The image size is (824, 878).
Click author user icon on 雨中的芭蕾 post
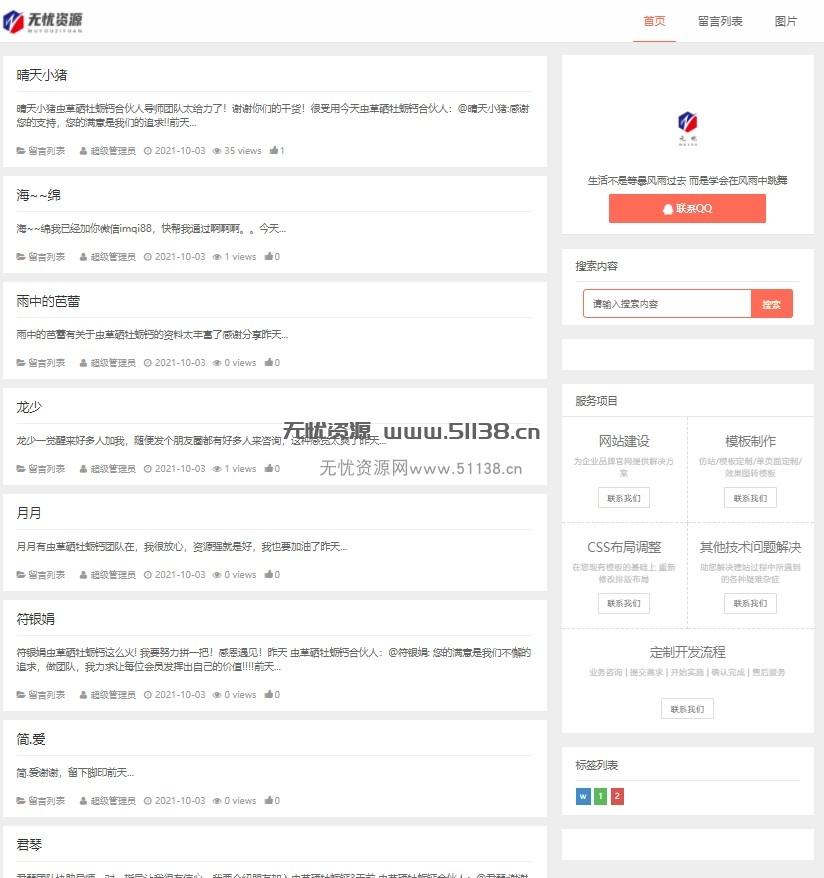pos(83,363)
